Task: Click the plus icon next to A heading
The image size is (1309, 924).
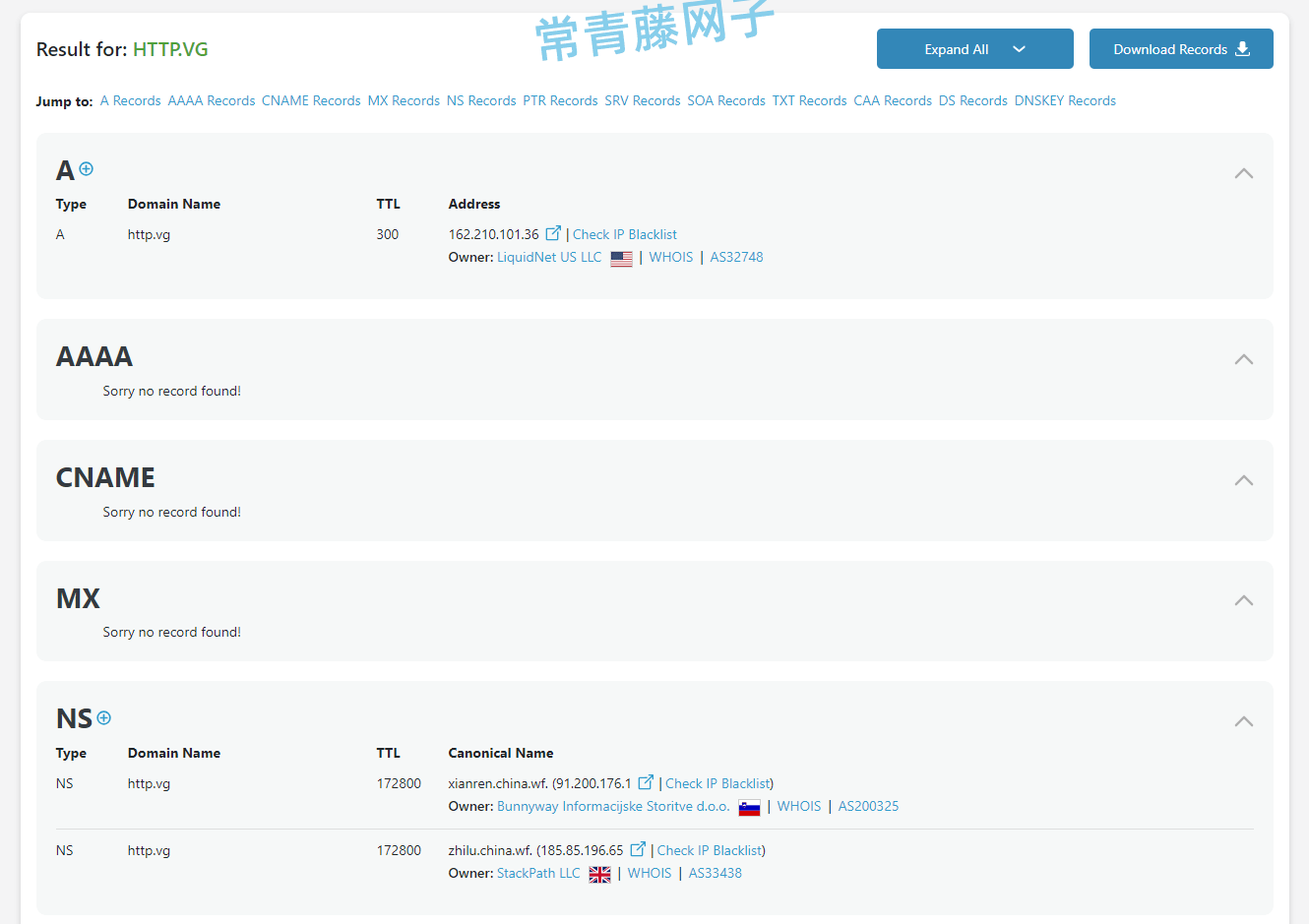Action: 87,169
